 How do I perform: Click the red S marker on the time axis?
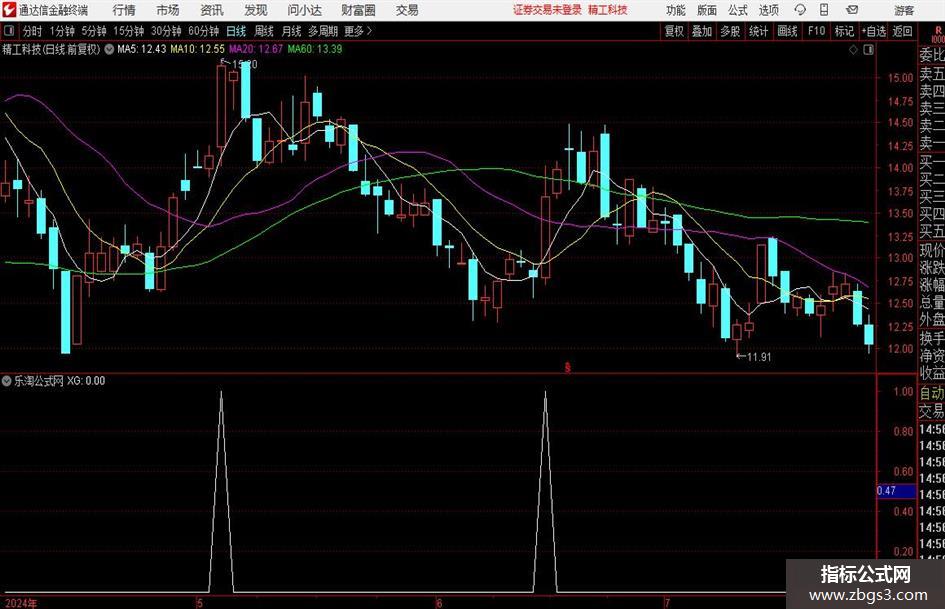[568, 367]
